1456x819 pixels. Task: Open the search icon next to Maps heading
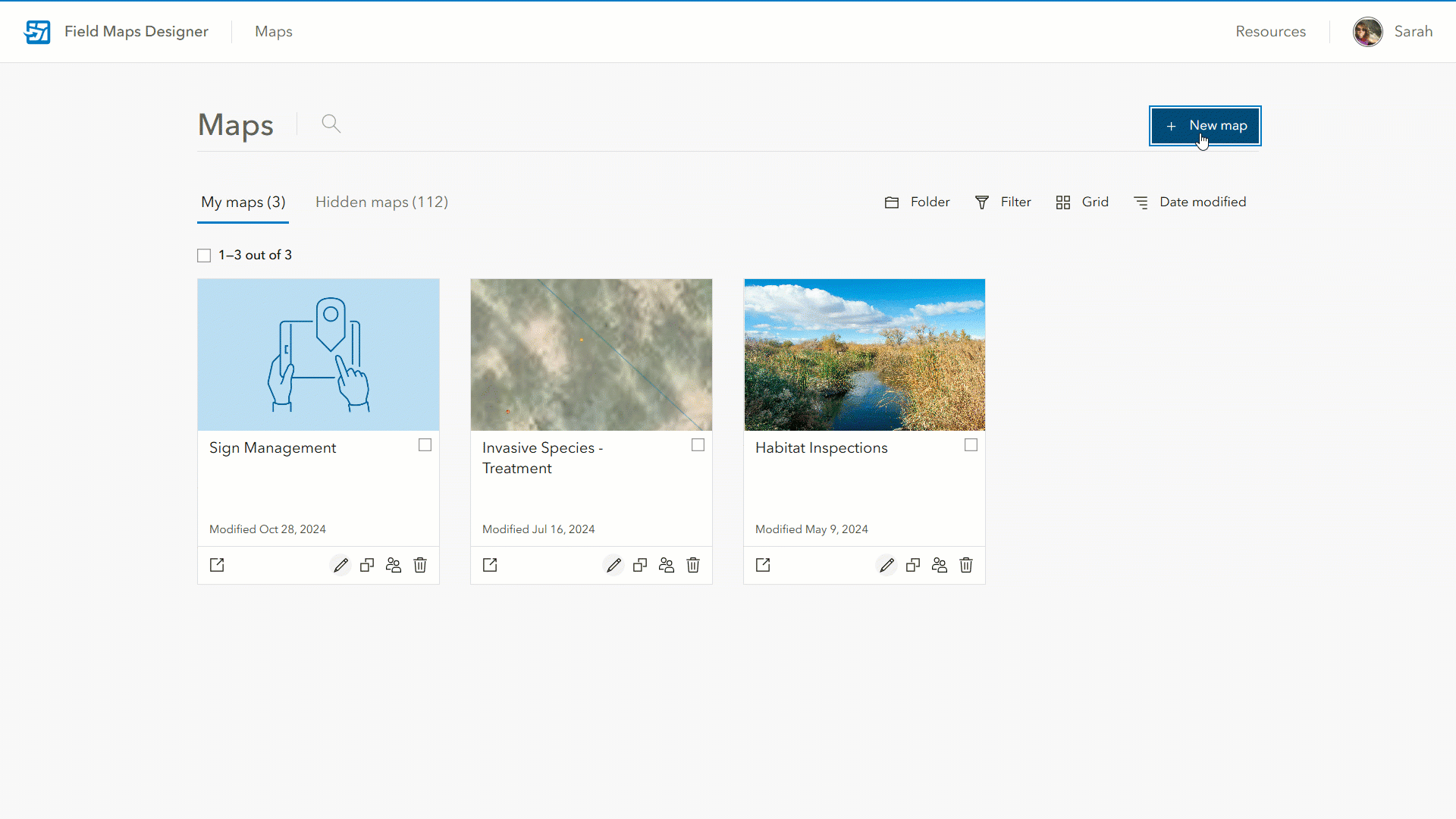point(331,124)
